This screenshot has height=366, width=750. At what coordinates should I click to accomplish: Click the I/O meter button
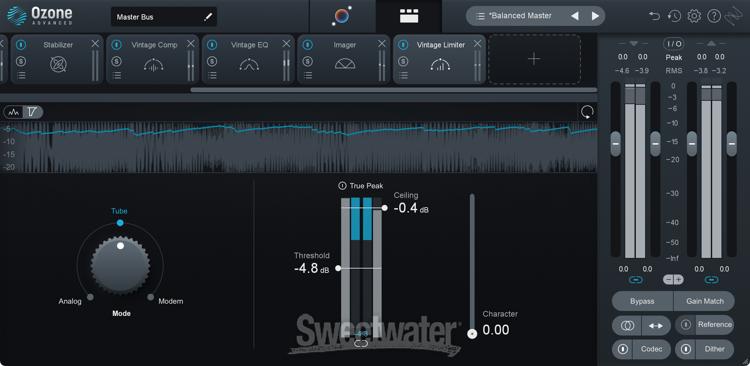click(673, 44)
